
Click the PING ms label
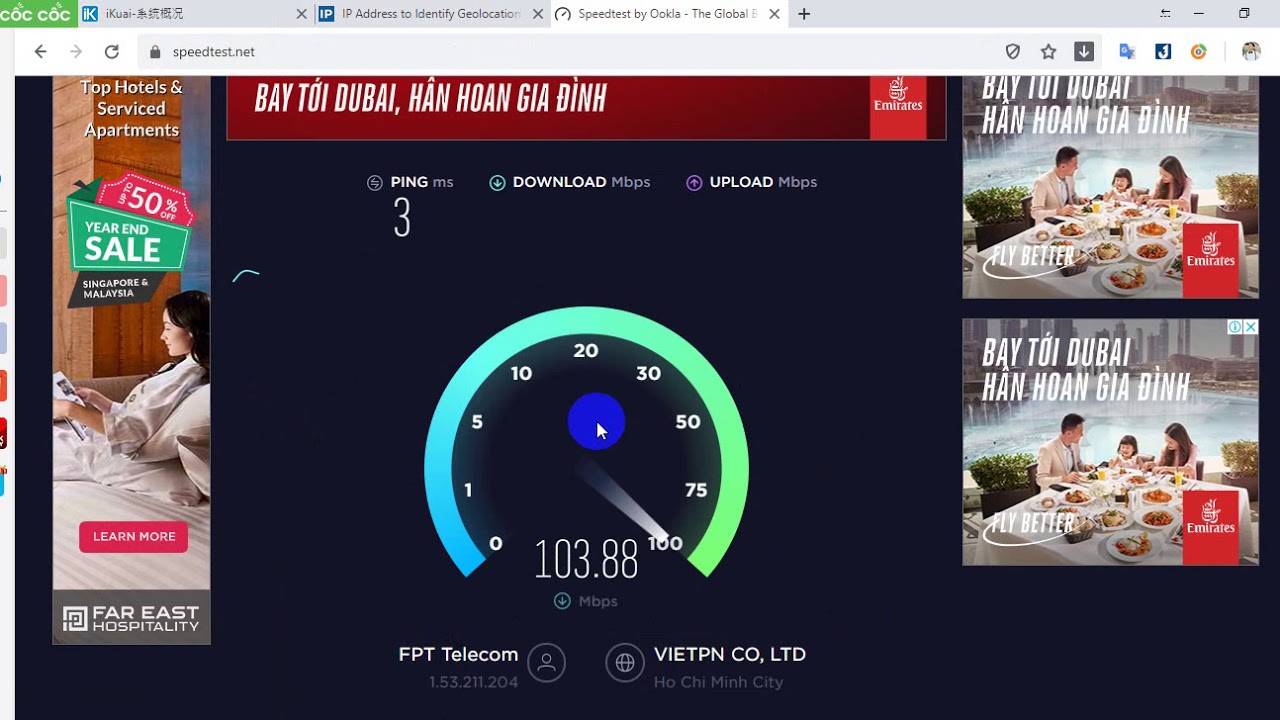[x=422, y=182]
